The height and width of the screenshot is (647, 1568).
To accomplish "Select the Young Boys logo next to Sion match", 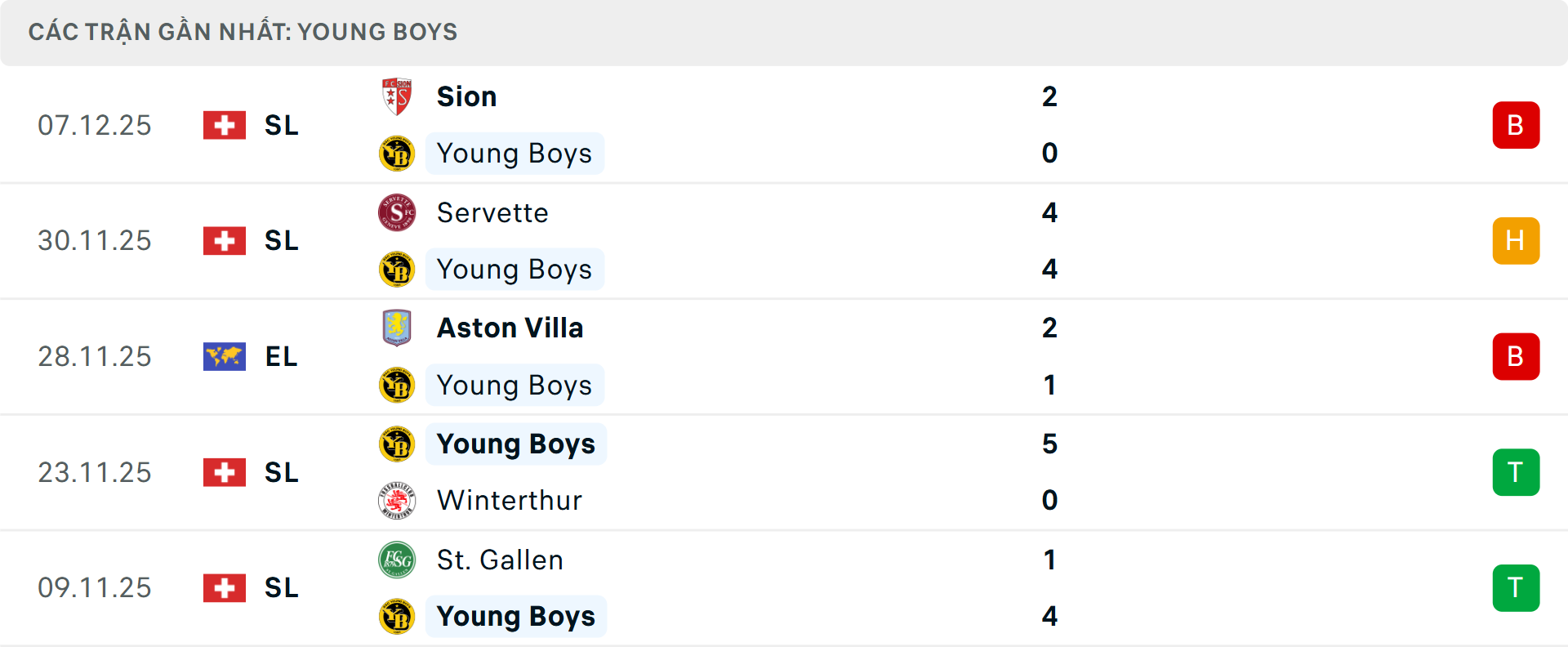I will (397, 153).
